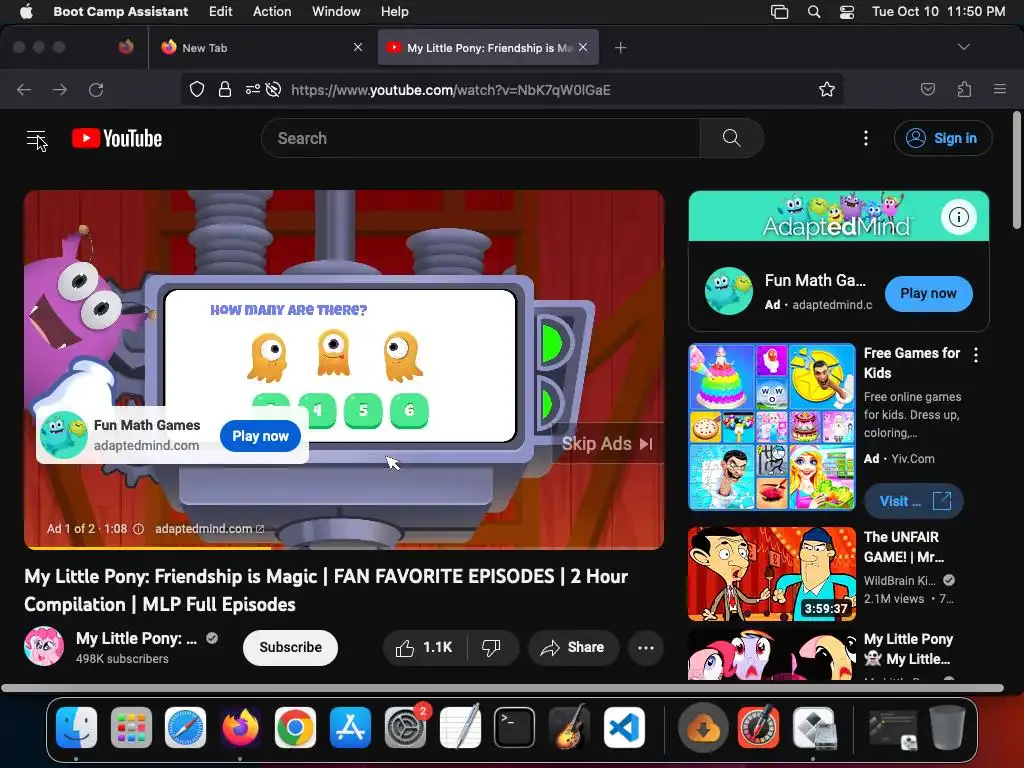Screen dimensions: 1024x768
Task: Click the Subscribe button
Action: (290, 647)
